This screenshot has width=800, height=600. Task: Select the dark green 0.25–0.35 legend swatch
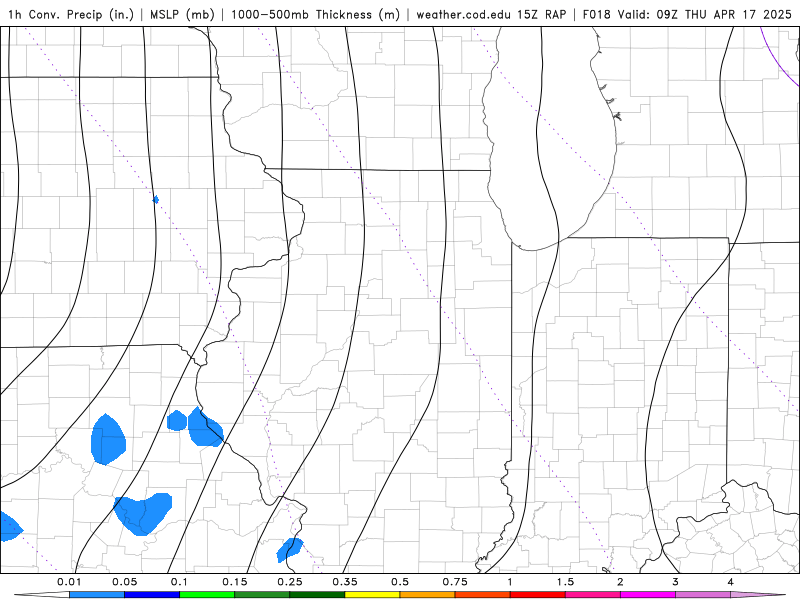click(317, 595)
